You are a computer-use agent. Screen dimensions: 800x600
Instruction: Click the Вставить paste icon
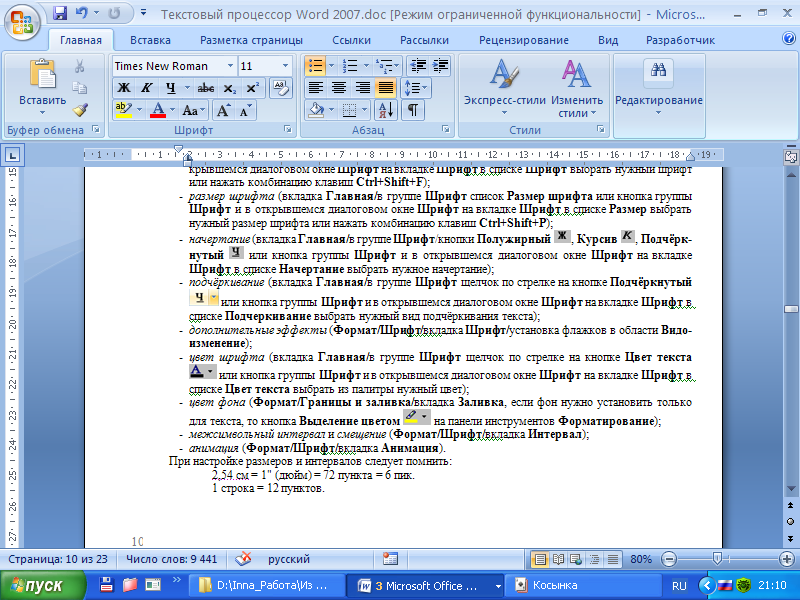[43, 74]
